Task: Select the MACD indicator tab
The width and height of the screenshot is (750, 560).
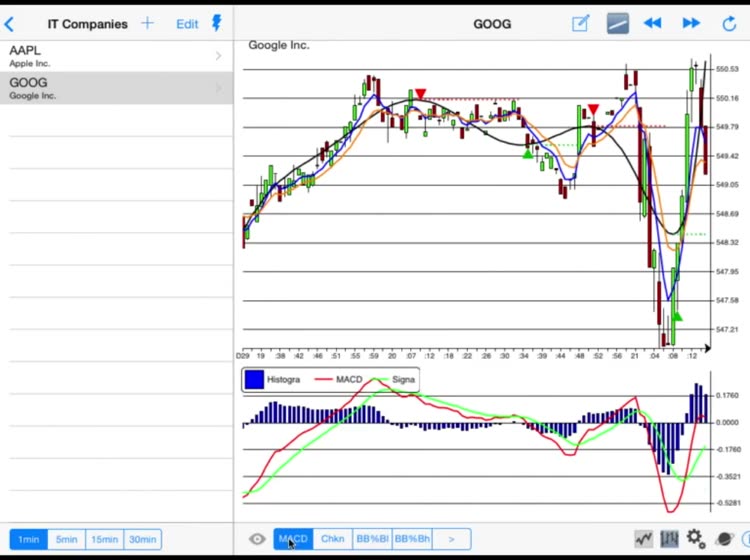Action: click(293, 539)
